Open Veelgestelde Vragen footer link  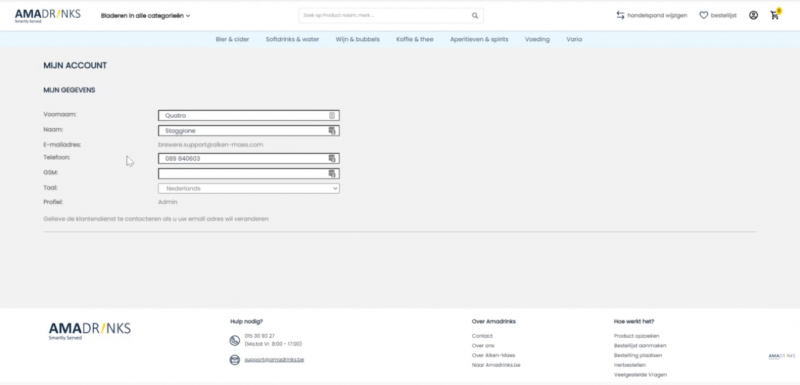coord(640,375)
